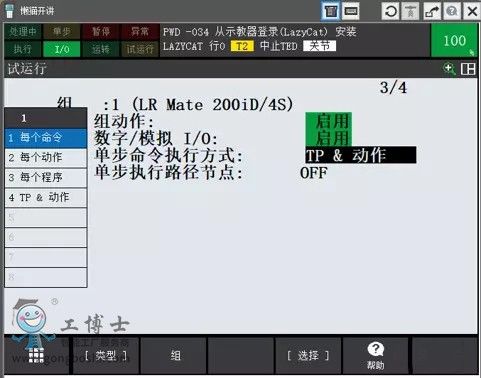Toggle 数字/模拟 I/O 启用 value
Screen dimensions: 481x378
(329, 137)
